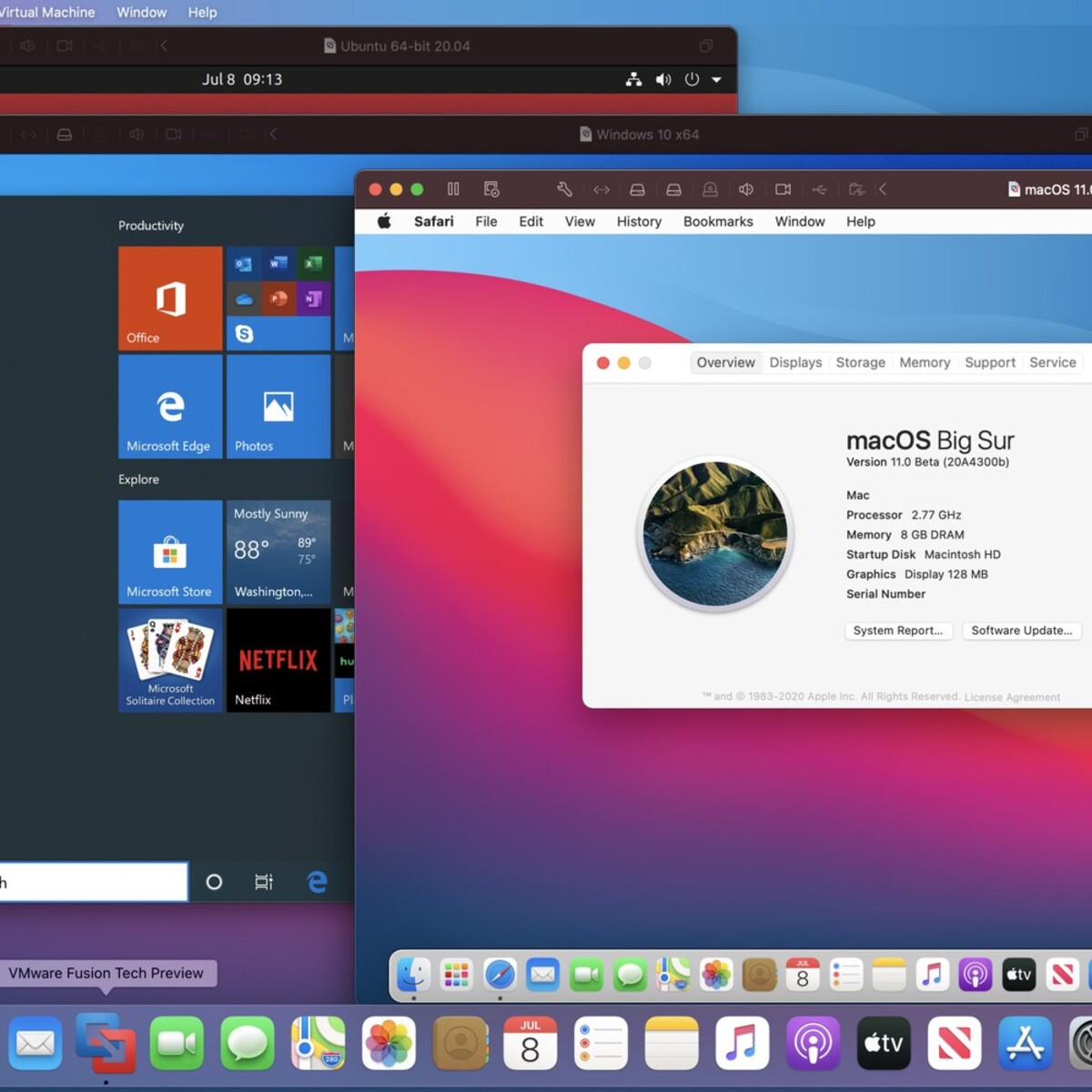Click the Ubuntu clock Jul 8 09:13

pos(242,80)
